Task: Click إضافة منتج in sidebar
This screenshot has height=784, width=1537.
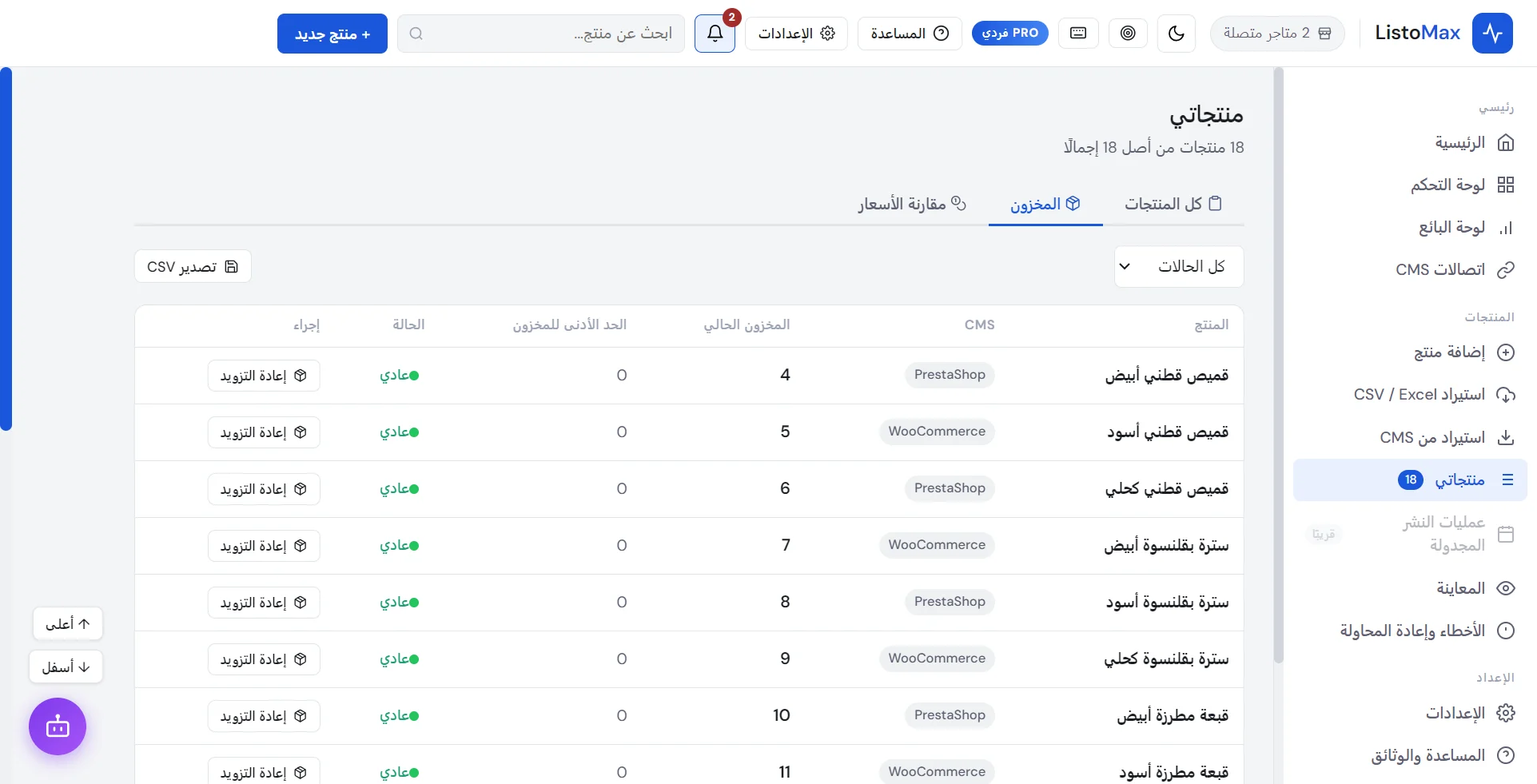Action: tap(1411, 352)
